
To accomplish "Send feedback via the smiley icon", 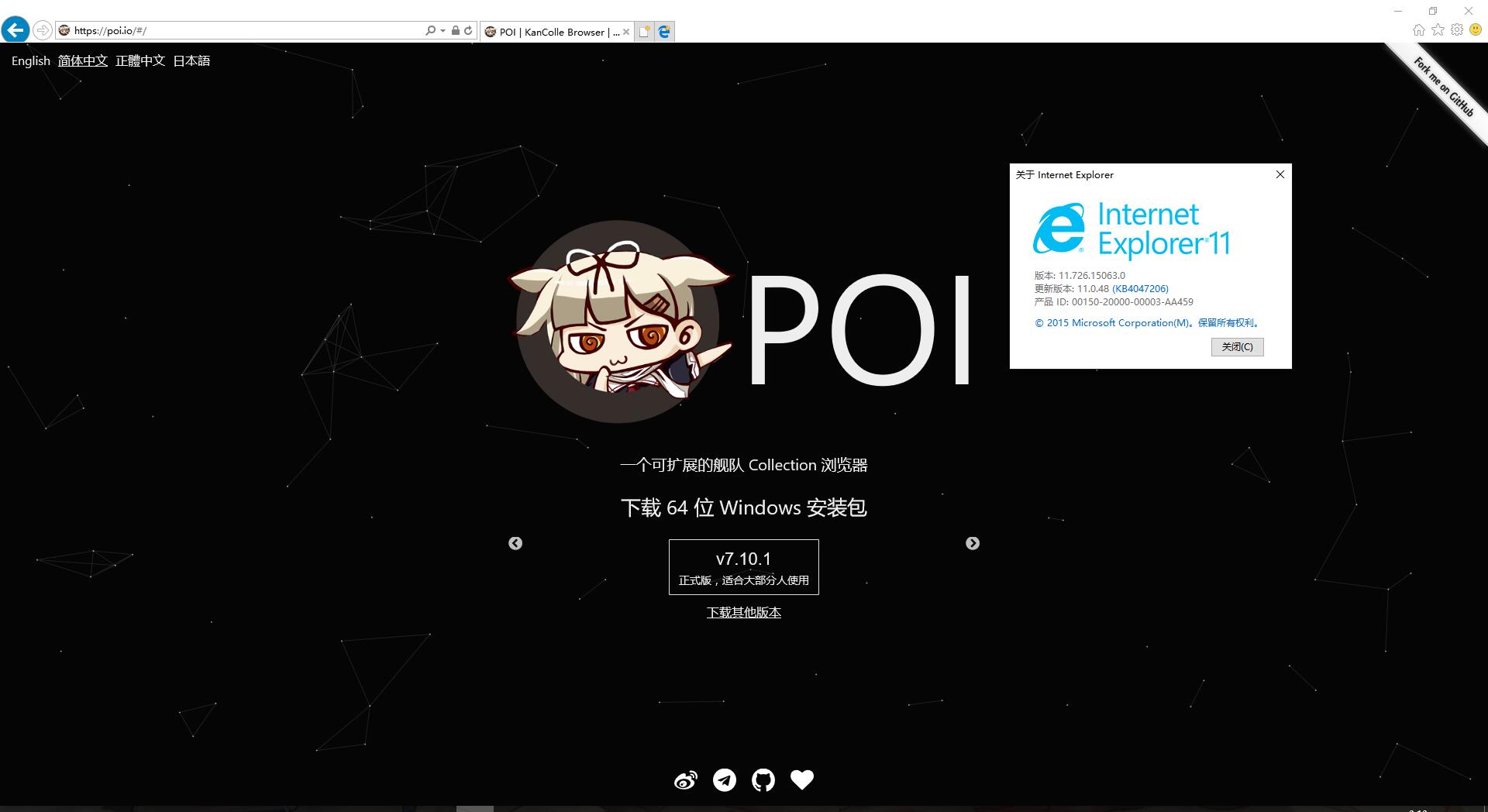I will pos(1476,30).
